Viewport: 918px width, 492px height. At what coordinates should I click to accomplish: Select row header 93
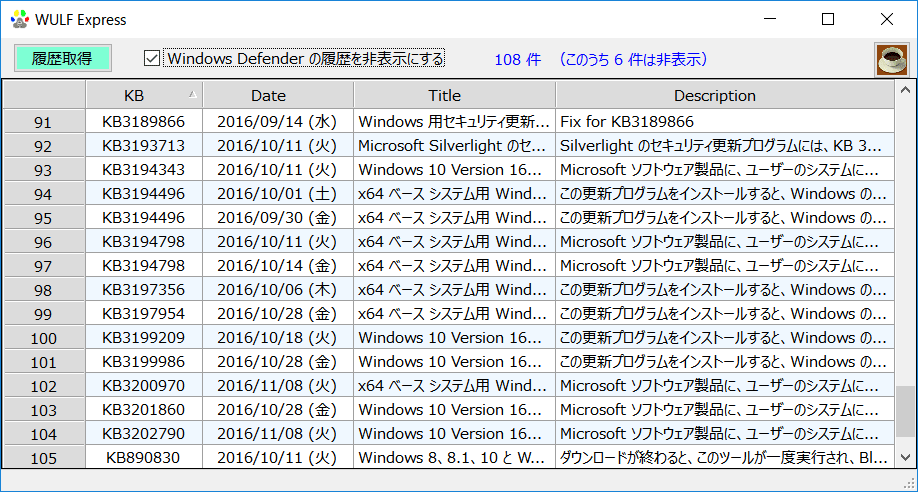point(43,170)
